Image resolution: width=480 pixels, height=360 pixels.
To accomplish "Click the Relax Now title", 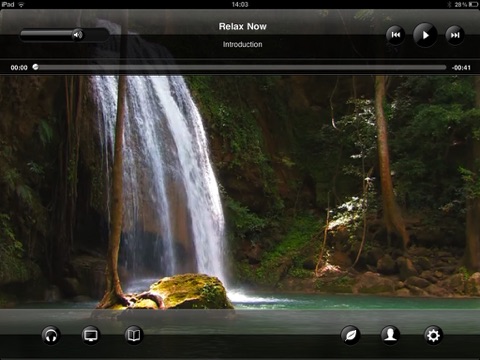I will point(243,26).
